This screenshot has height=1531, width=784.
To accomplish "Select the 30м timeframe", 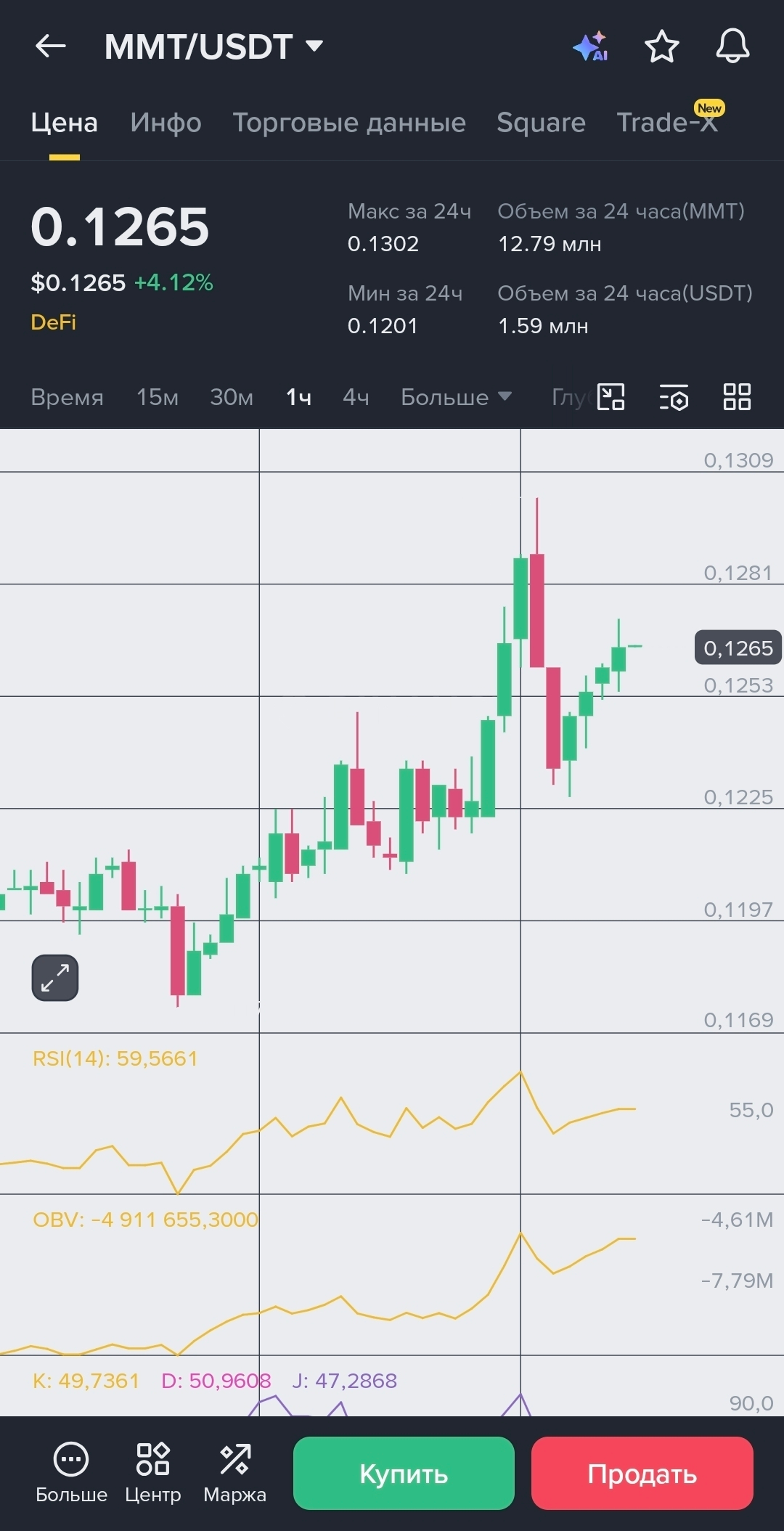I will [x=232, y=397].
